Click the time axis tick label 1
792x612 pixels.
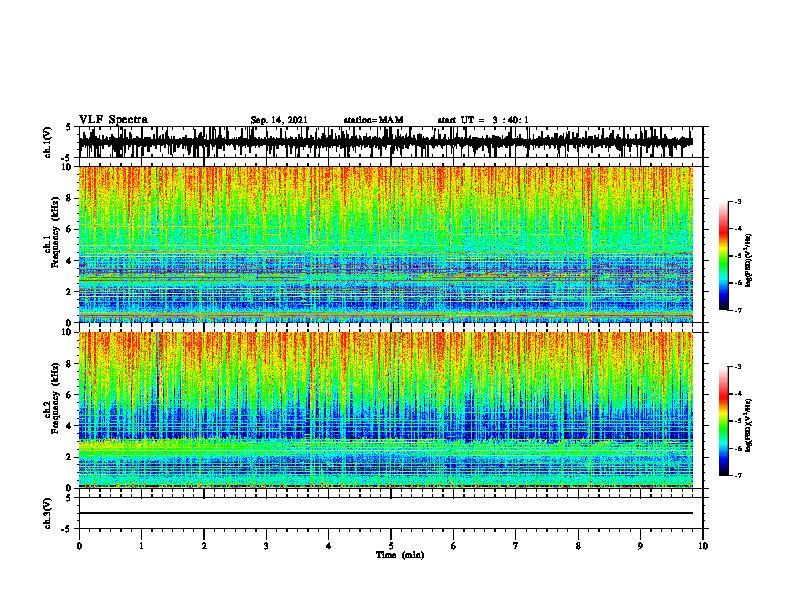pyautogui.click(x=141, y=546)
